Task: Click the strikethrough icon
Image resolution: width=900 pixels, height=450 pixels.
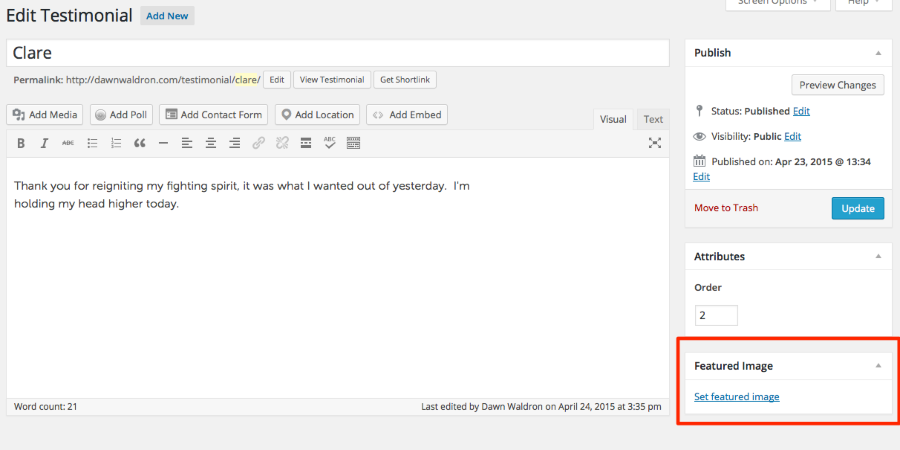Action: pyautogui.click(x=68, y=143)
